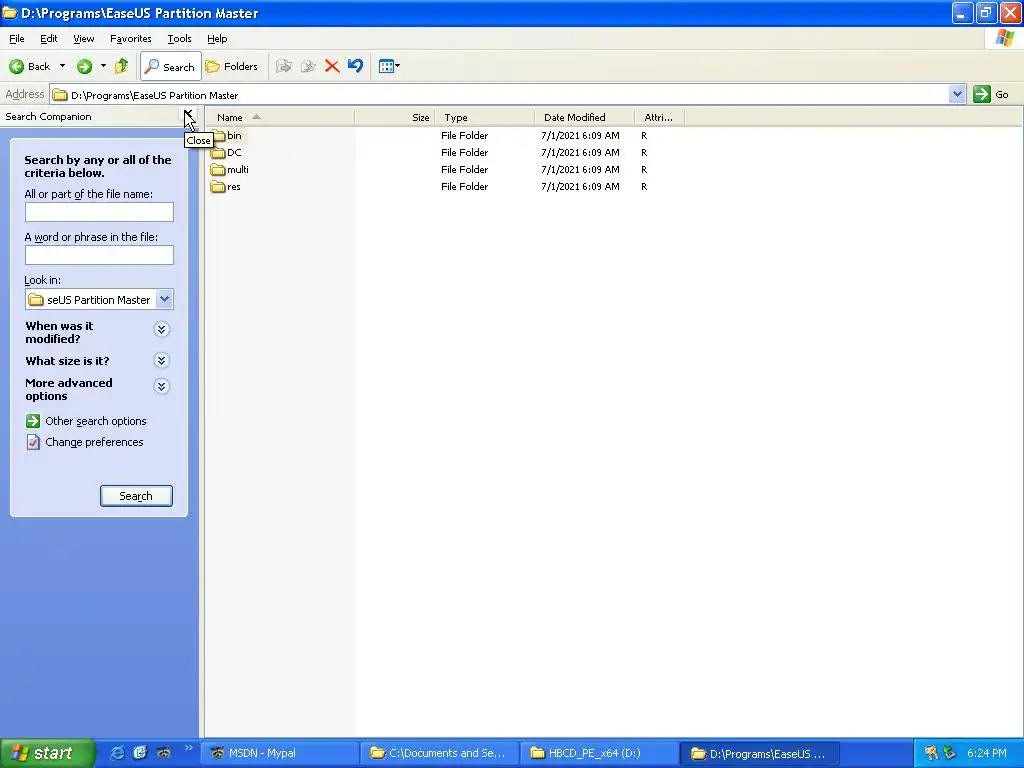Viewport: 1024px width, 768px height.
Task: Toggle the Search toolbar button
Action: [170, 67]
